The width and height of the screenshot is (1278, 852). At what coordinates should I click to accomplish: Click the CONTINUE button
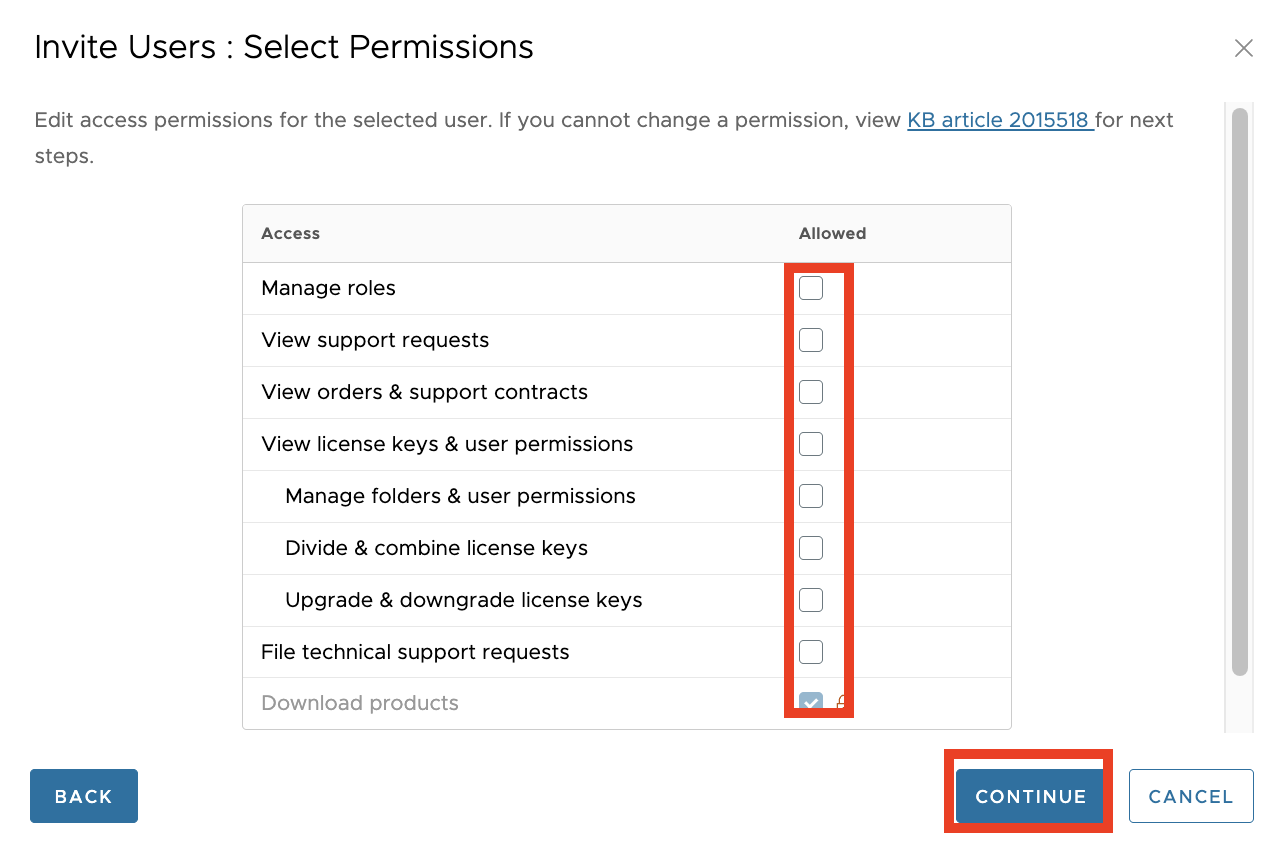coord(1030,796)
